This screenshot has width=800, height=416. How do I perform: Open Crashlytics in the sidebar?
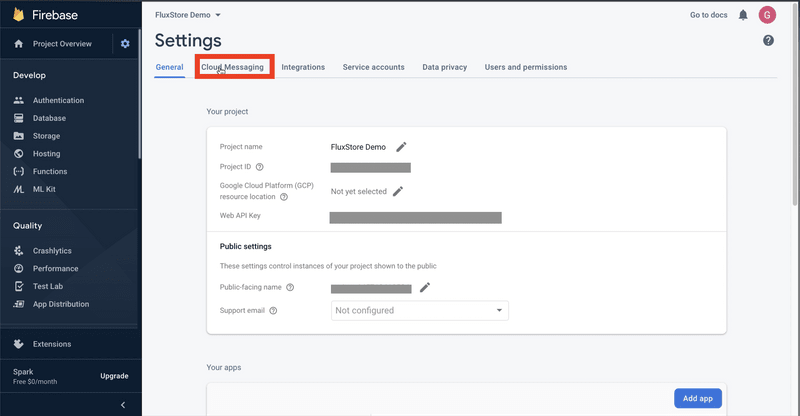click(52, 251)
